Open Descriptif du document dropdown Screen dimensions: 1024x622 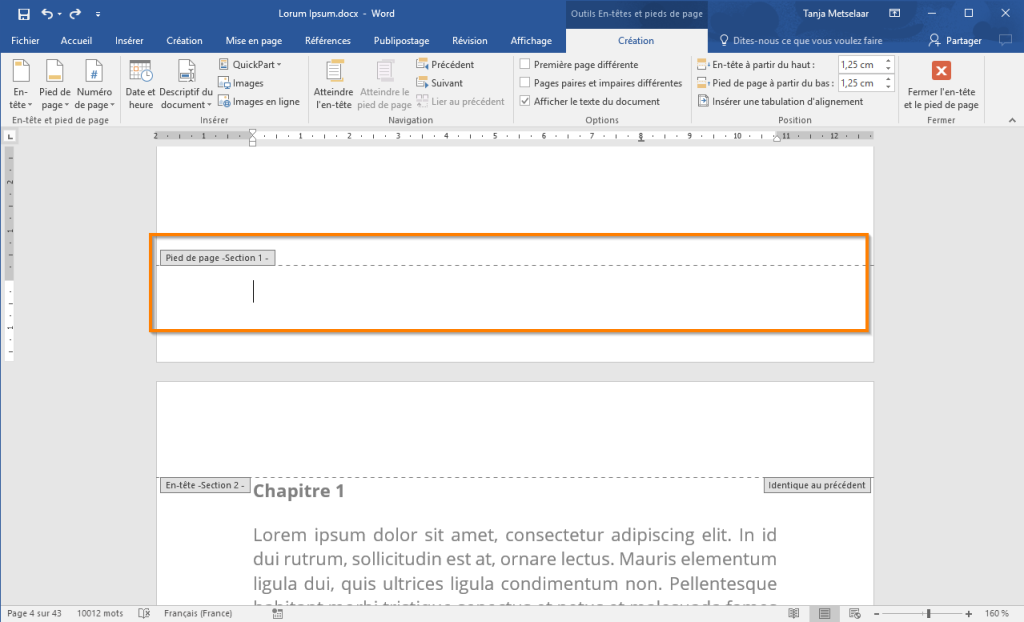tap(186, 85)
